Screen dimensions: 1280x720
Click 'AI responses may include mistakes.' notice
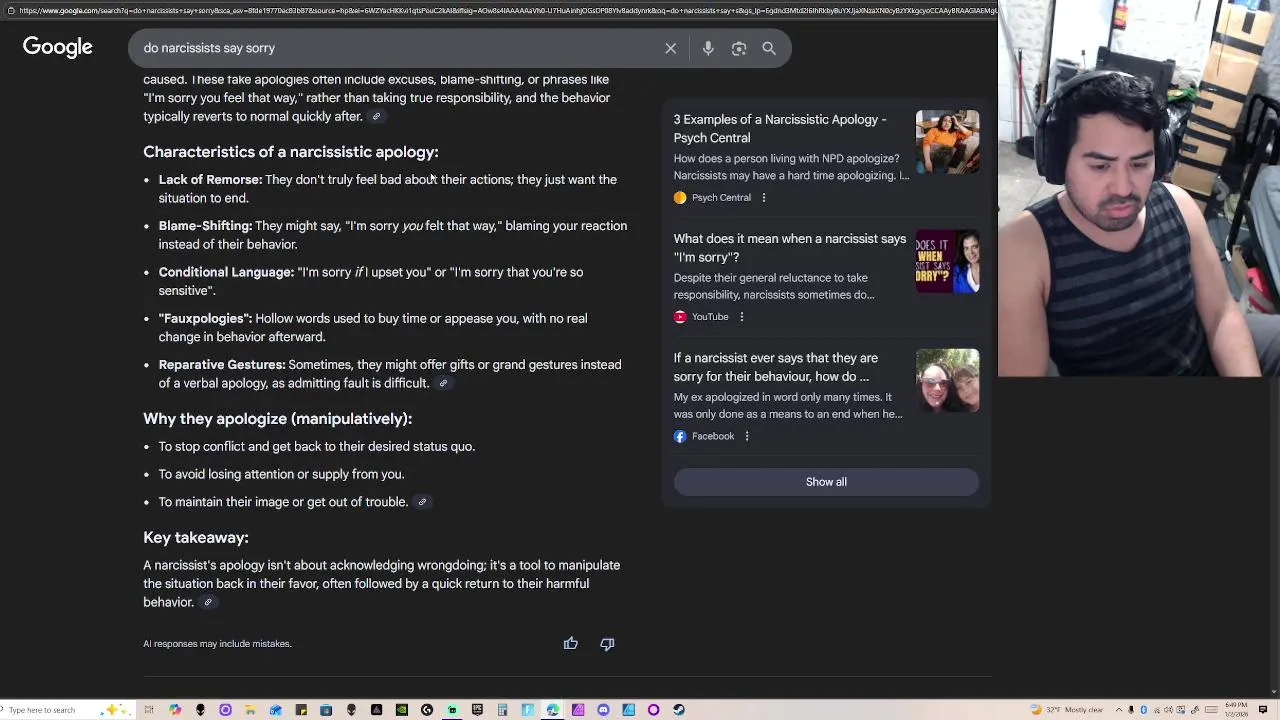(x=217, y=644)
